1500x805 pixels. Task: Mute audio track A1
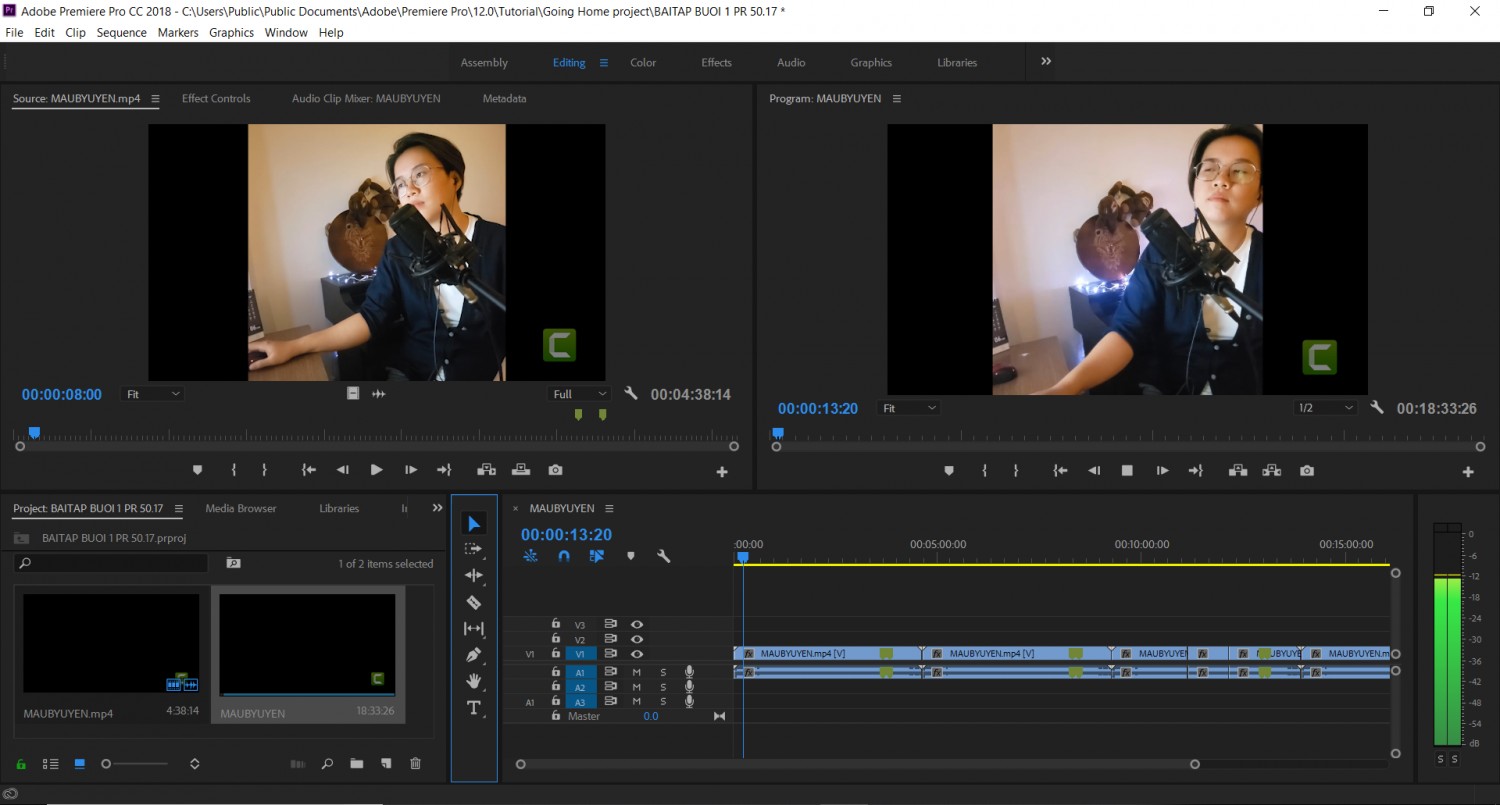[x=636, y=672]
